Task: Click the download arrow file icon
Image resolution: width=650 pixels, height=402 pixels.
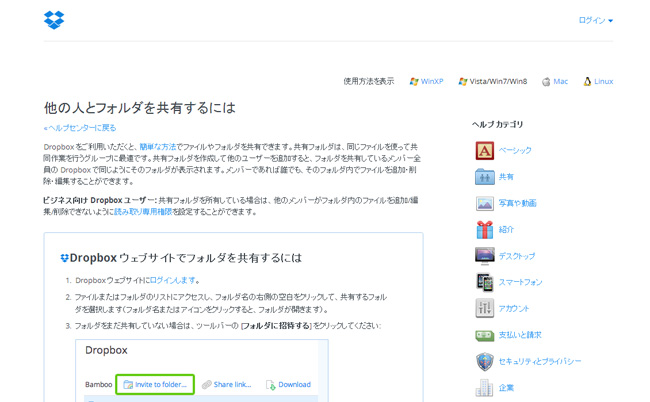Action: click(x=270, y=385)
